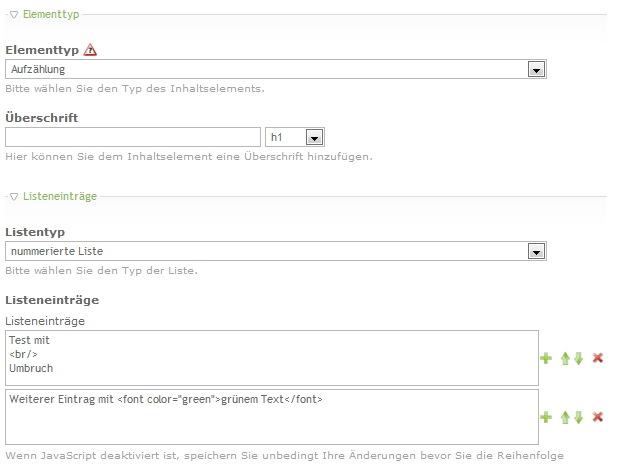618x475 pixels.
Task: Collapse the Listeneinträge section
Action: point(14,196)
